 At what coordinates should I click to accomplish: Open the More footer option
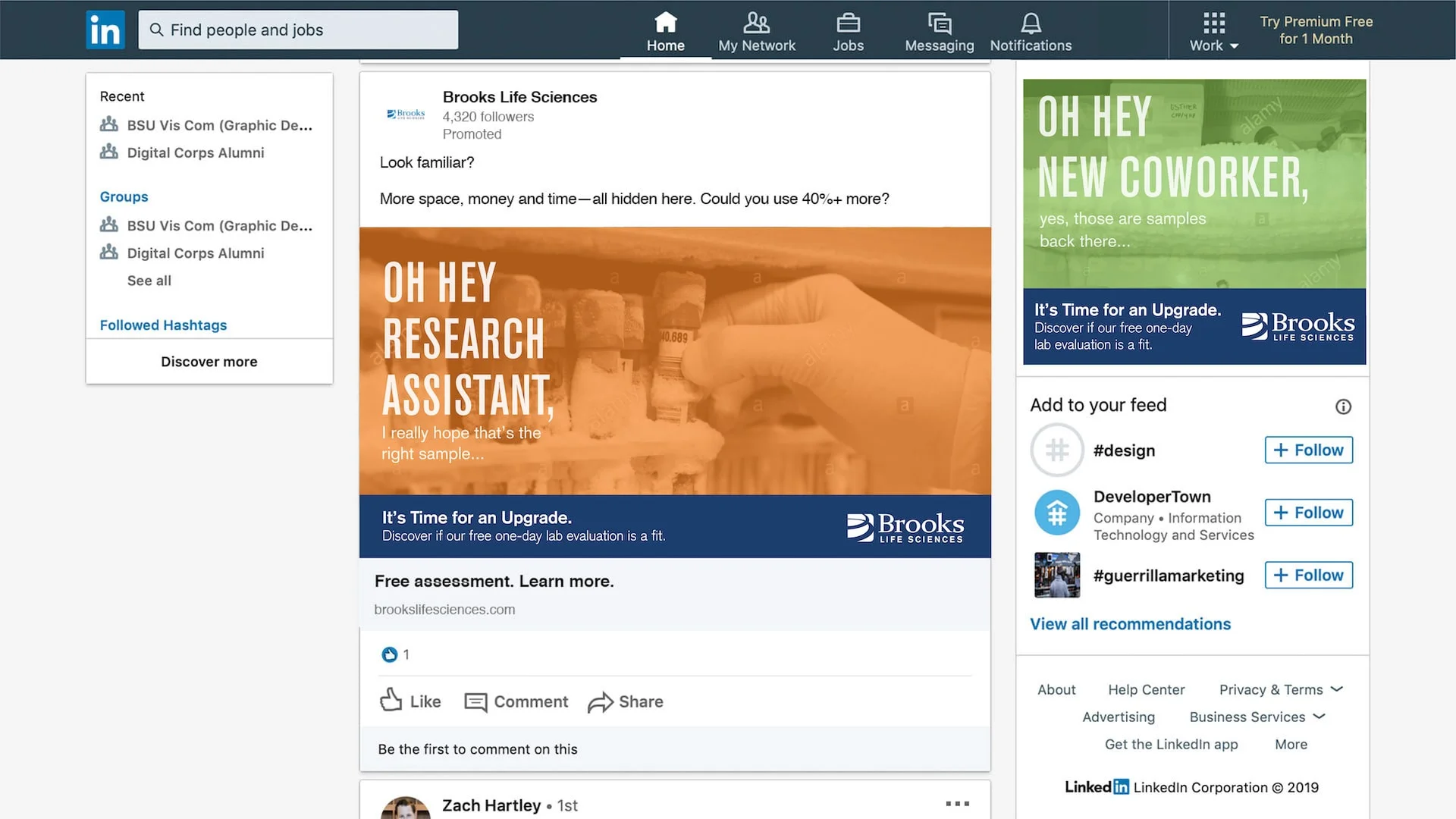coord(1291,745)
